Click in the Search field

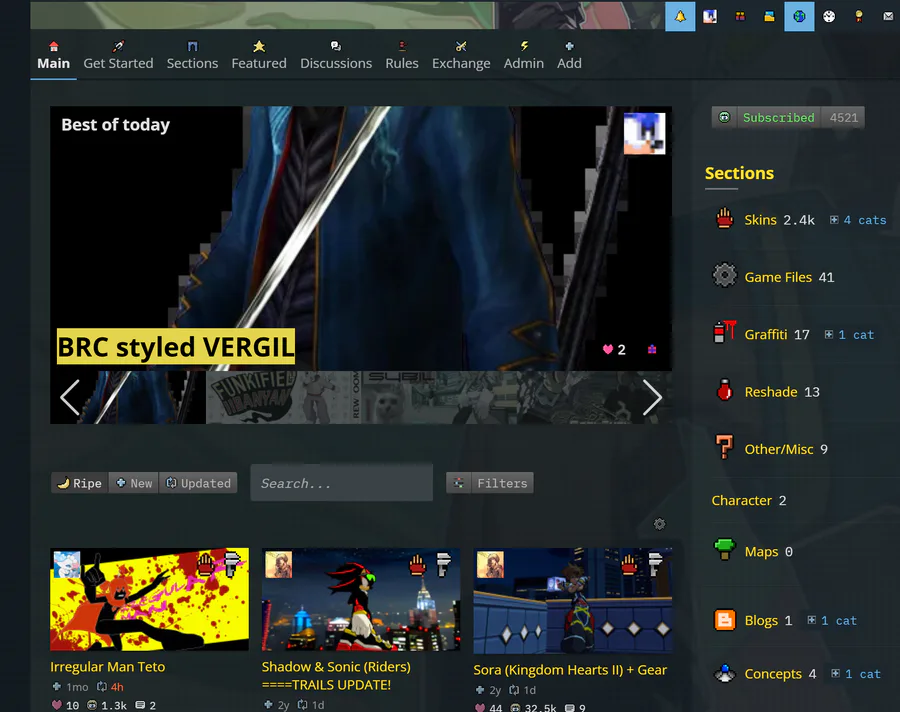342,483
